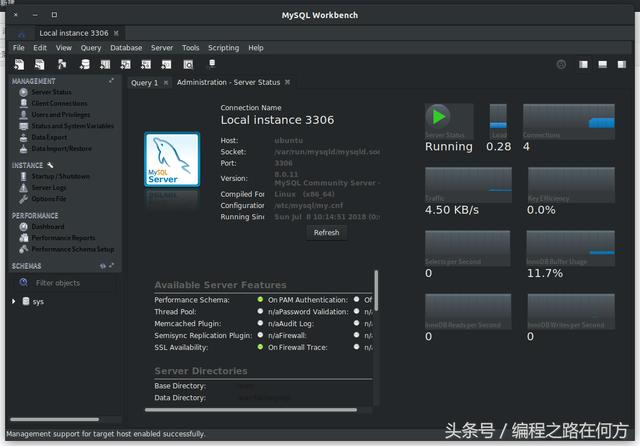Click the InnoDB Buffer Usage 11.7% graph

570,248
